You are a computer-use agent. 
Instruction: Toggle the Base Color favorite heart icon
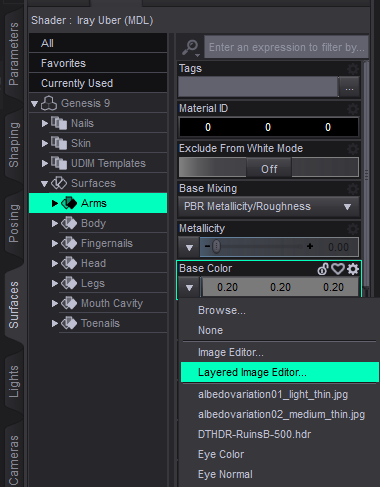click(338, 269)
